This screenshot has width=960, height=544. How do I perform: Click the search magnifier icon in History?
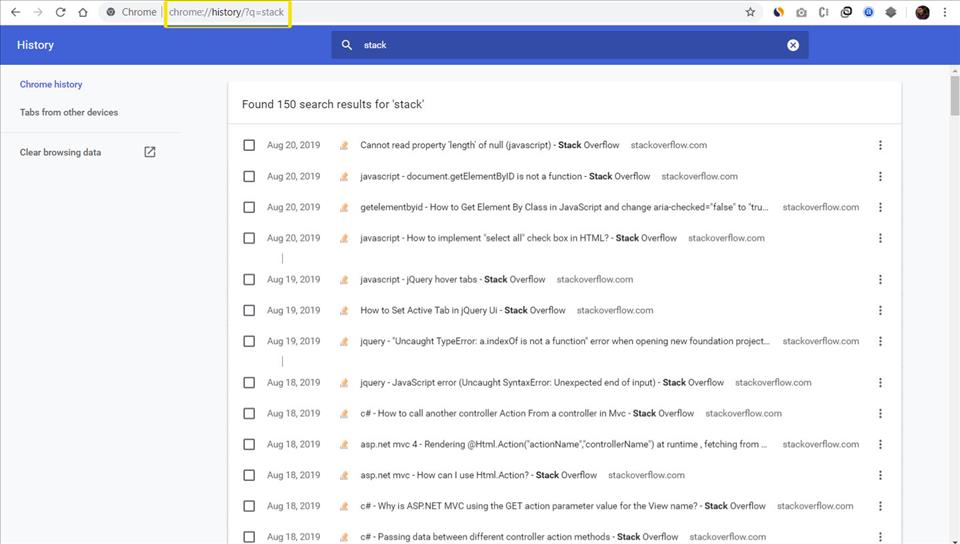(x=347, y=45)
